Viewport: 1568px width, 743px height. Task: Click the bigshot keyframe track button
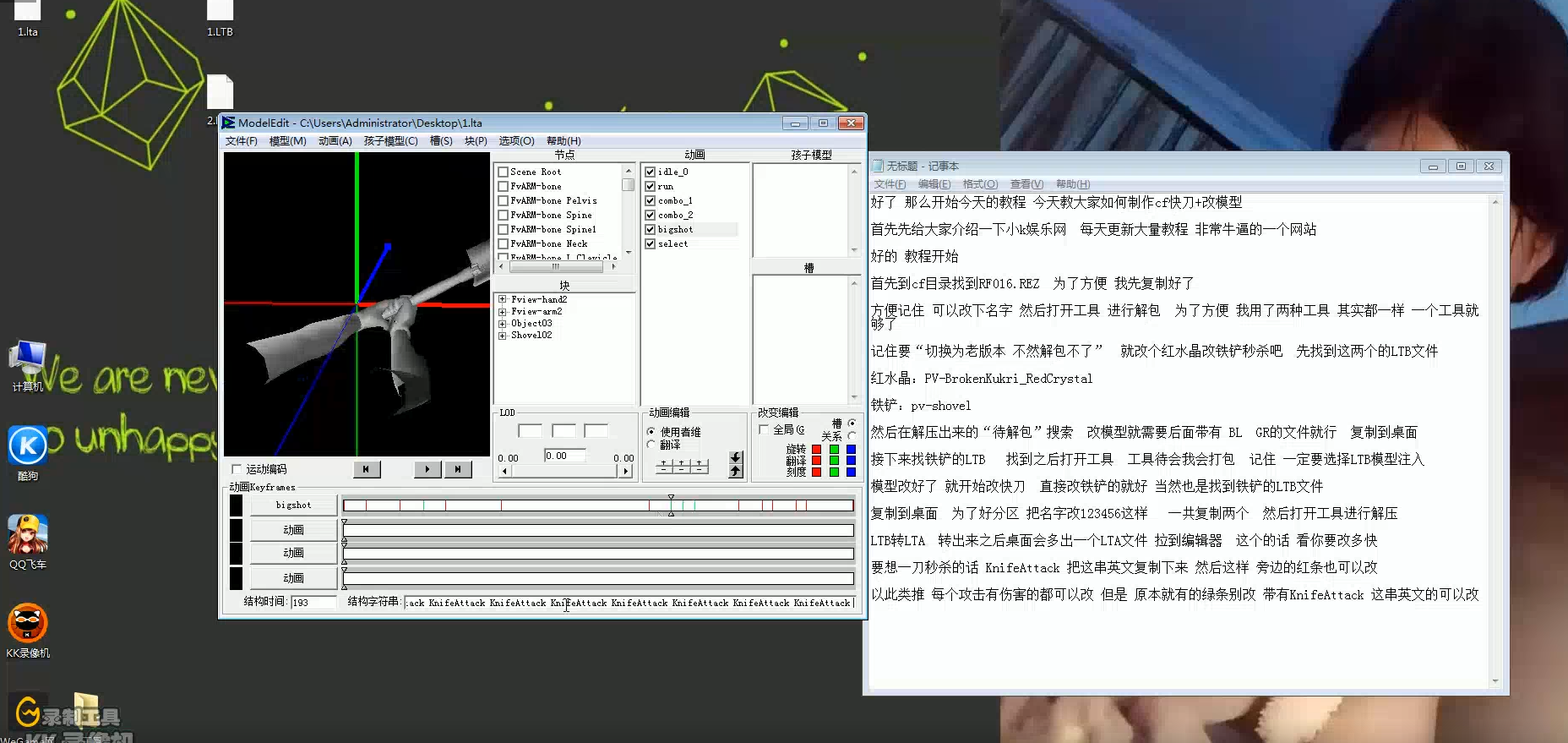pos(293,505)
